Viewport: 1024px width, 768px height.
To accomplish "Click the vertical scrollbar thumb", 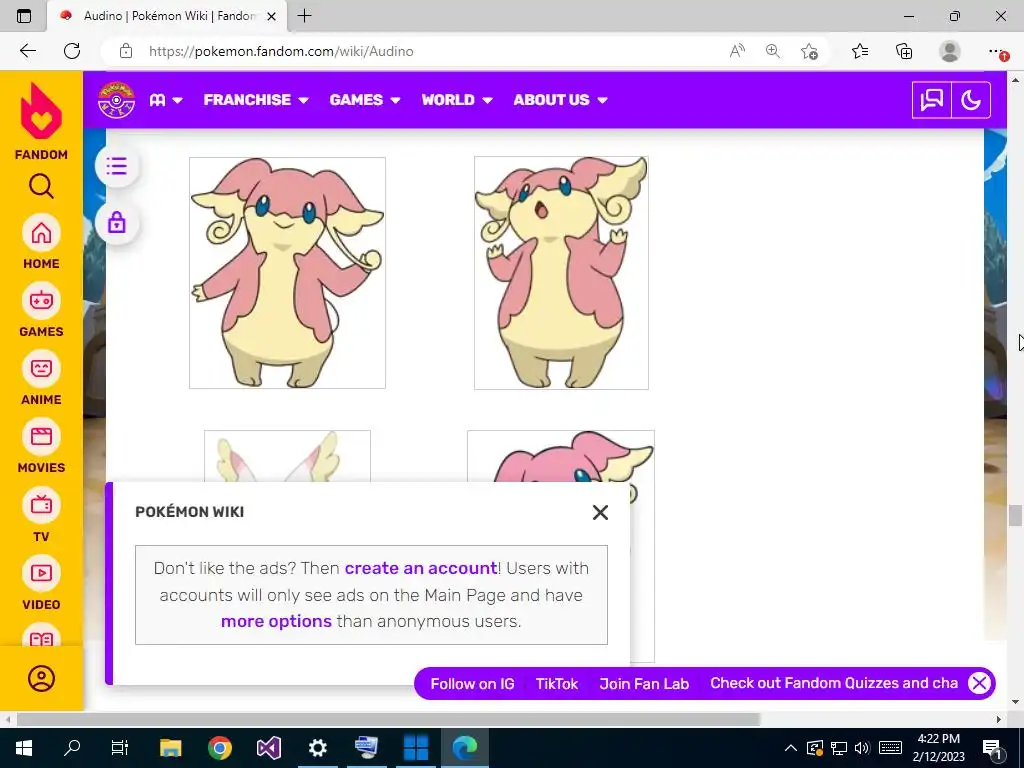I will (1015, 515).
